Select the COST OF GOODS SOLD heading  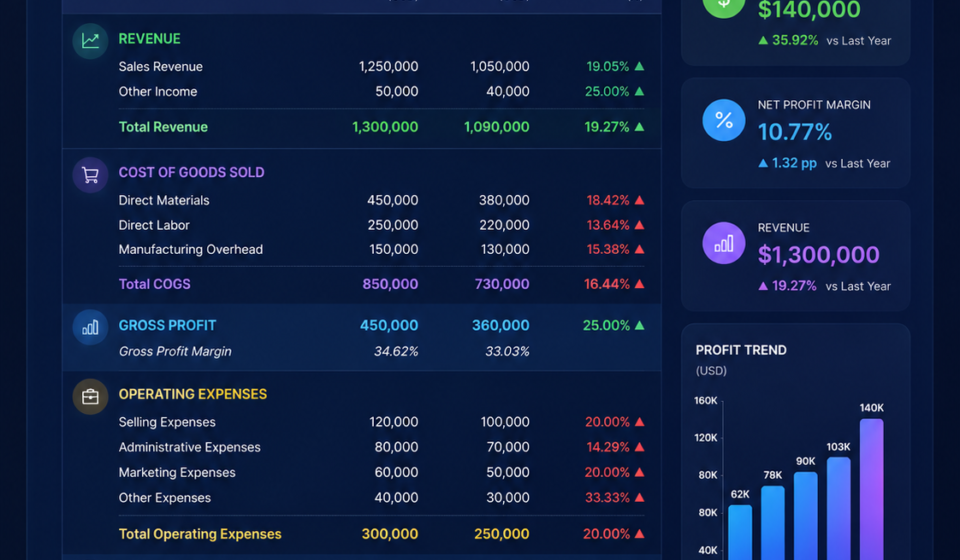[x=192, y=173]
